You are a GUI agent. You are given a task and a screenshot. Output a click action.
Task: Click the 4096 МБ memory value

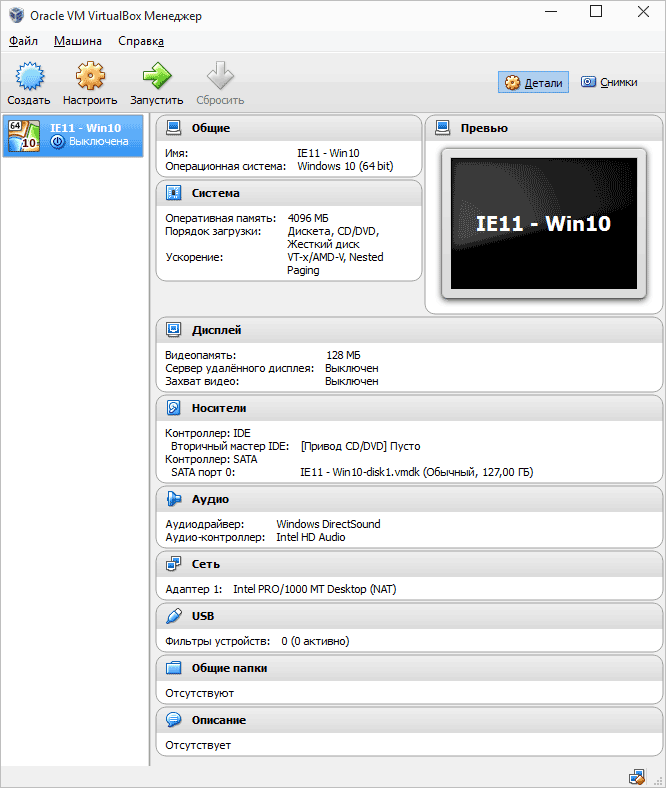308,218
